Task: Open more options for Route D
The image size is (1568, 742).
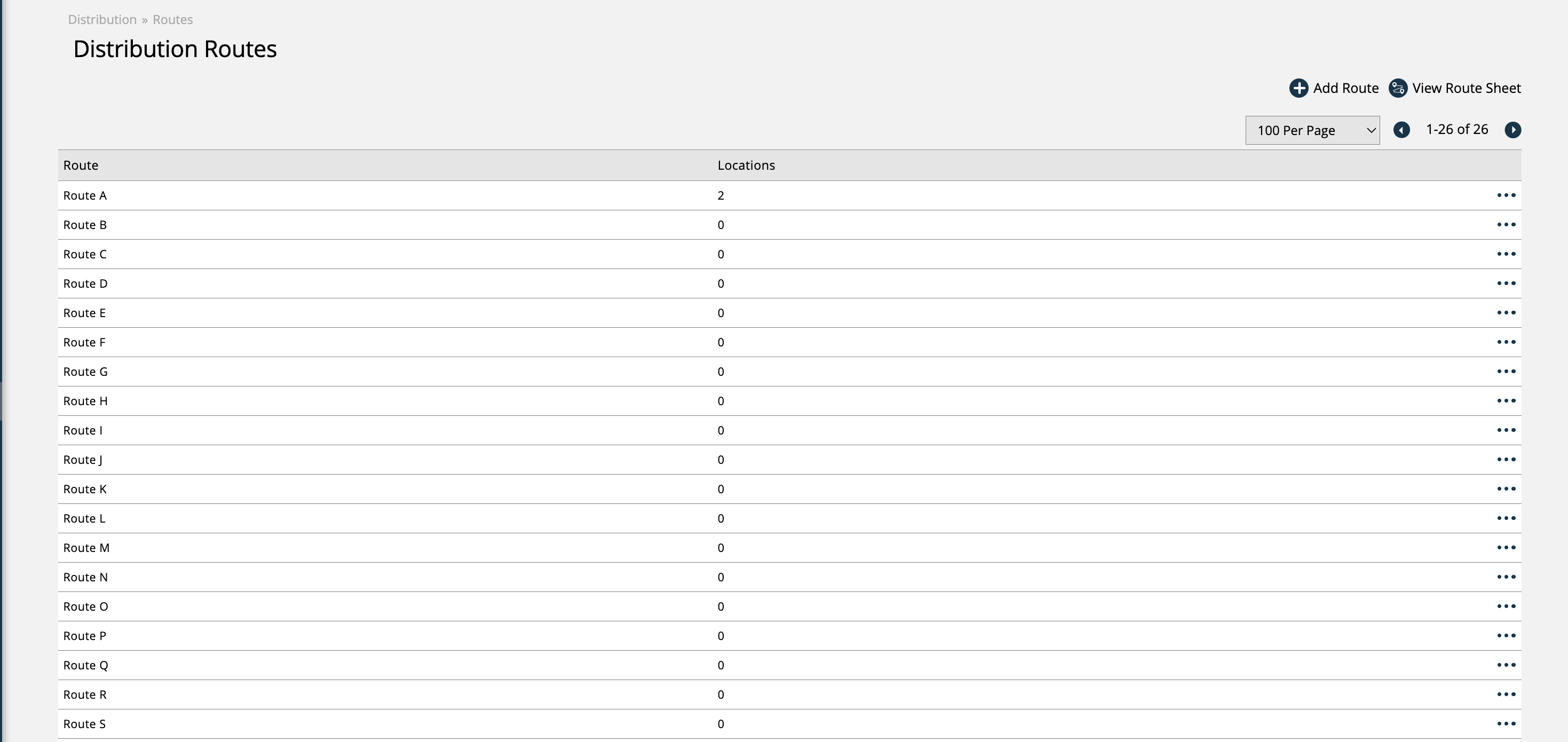Action: pos(1506,283)
